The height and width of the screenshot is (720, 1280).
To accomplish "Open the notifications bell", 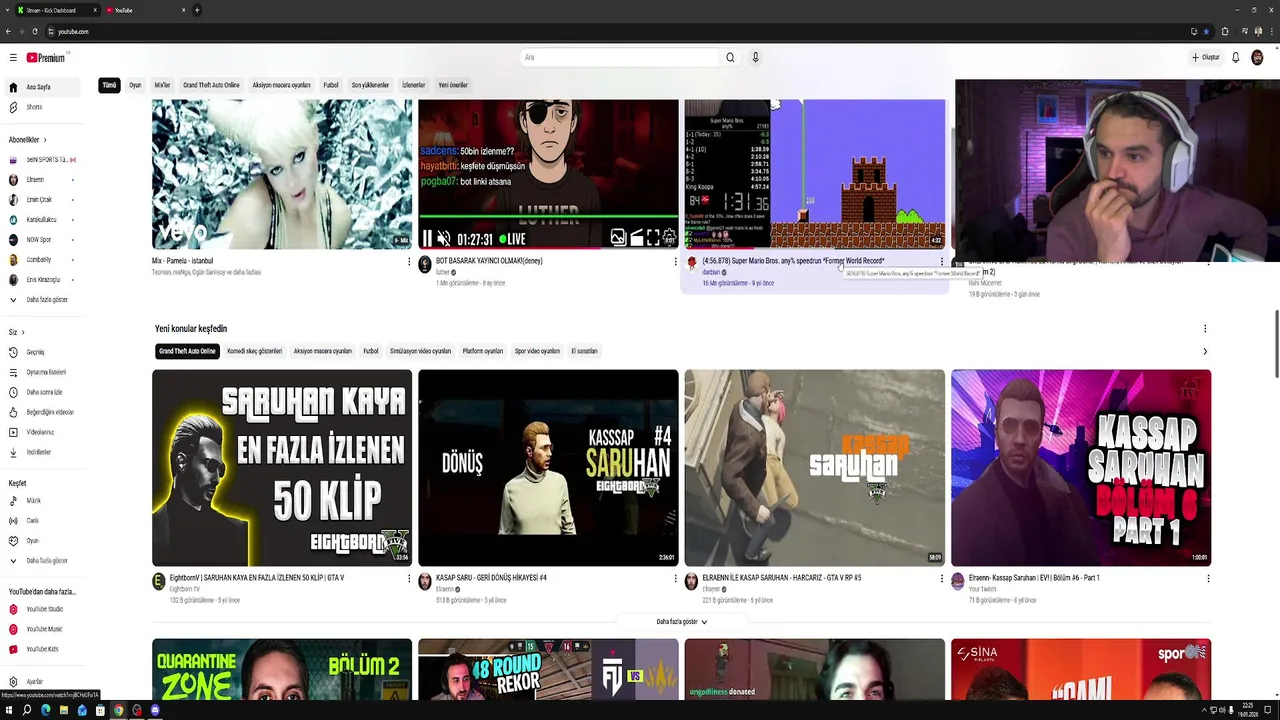I will pyautogui.click(x=1236, y=57).
